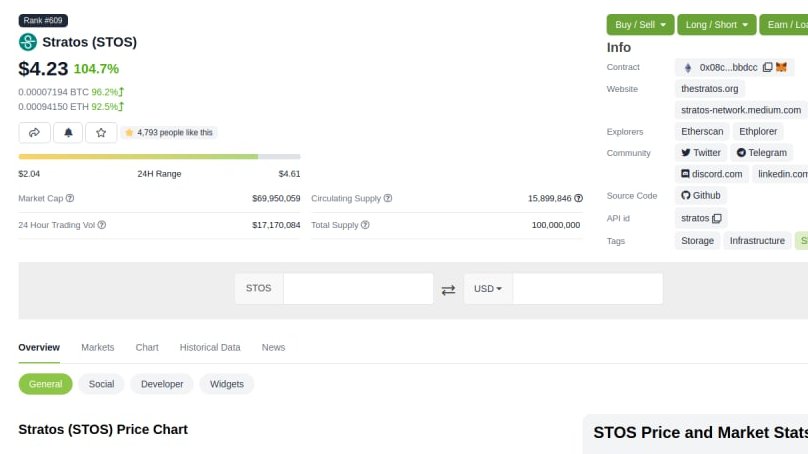Copy the stratos API id icon
The image size is (808, 454).
717,218
